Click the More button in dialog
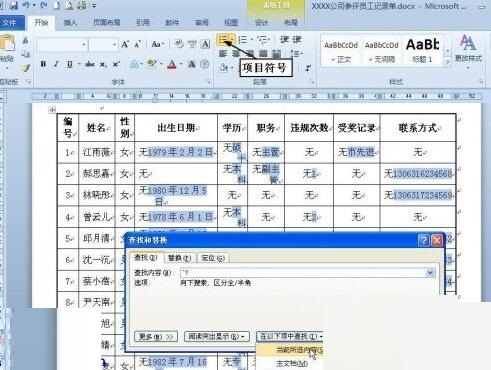The height and width of the screenshot is (370, 491). [x=156, y=336]
